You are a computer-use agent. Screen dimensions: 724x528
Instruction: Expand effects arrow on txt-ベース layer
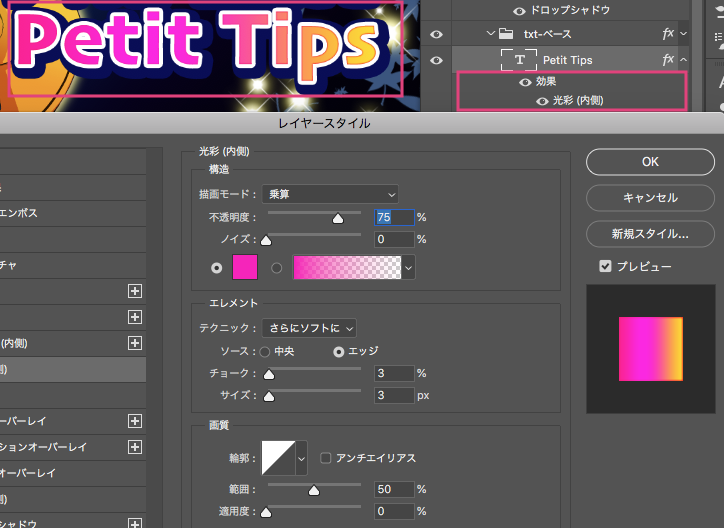(x=683, y=34)
